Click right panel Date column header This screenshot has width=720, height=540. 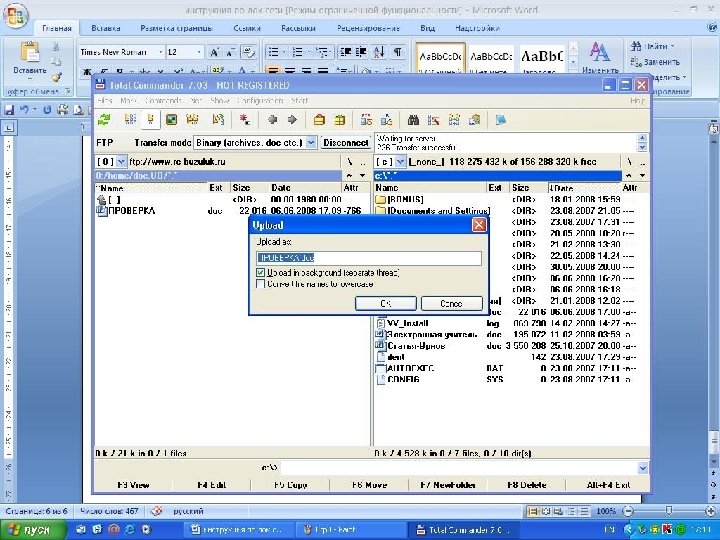pos(585,188)
